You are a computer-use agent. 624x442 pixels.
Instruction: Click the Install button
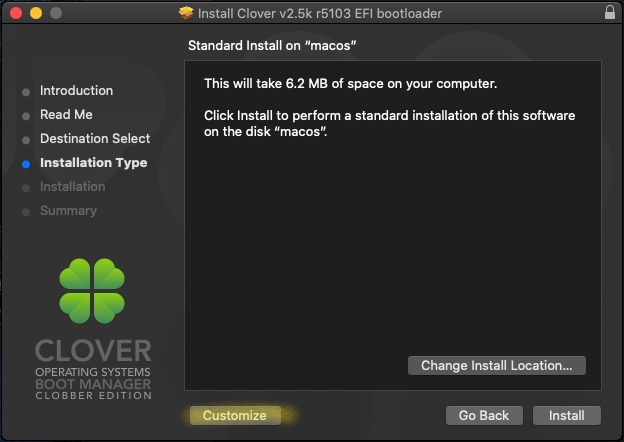pos(567,415)
